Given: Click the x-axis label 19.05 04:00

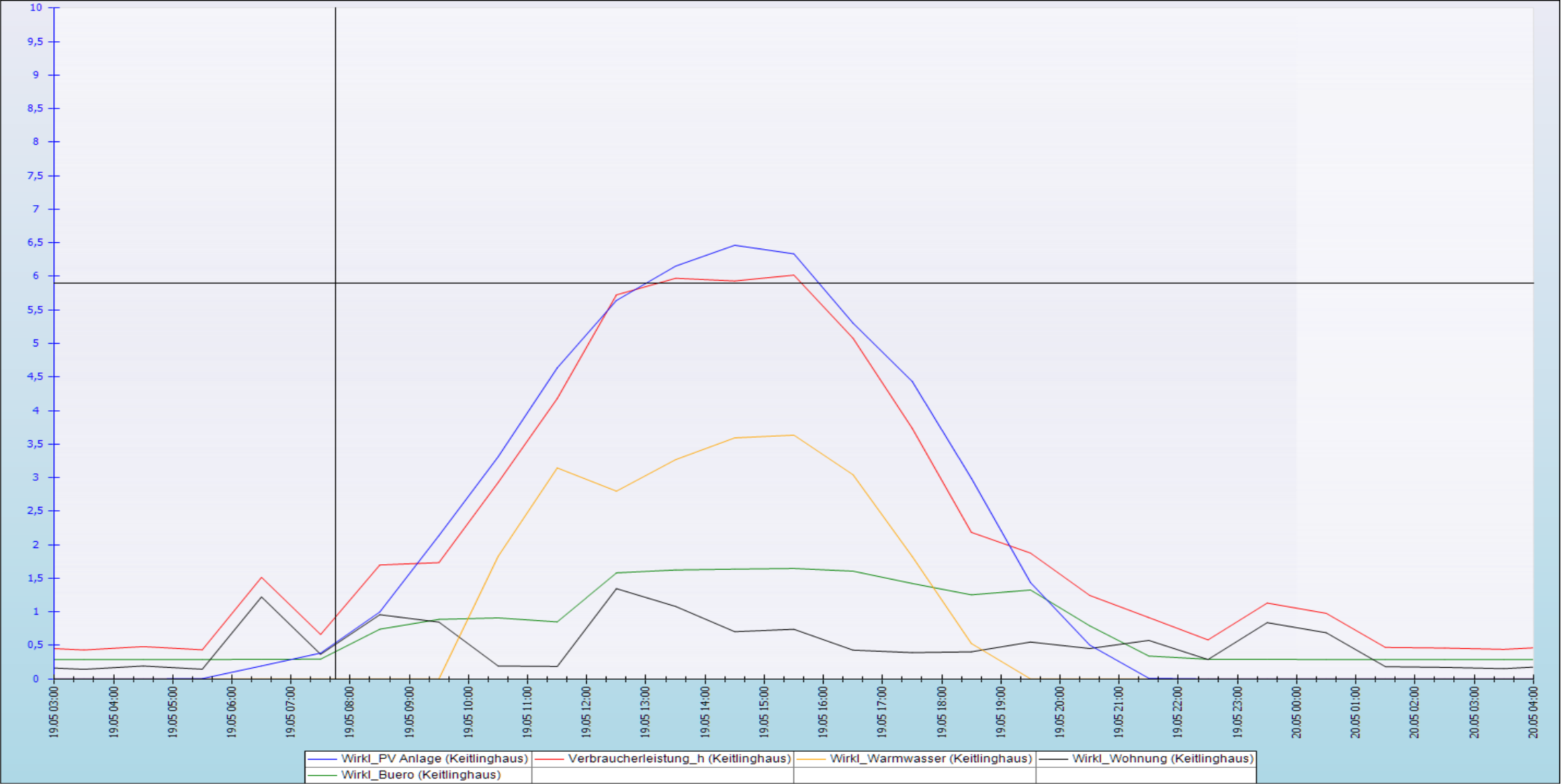Looking at the screenshot, I should point(113,712).
